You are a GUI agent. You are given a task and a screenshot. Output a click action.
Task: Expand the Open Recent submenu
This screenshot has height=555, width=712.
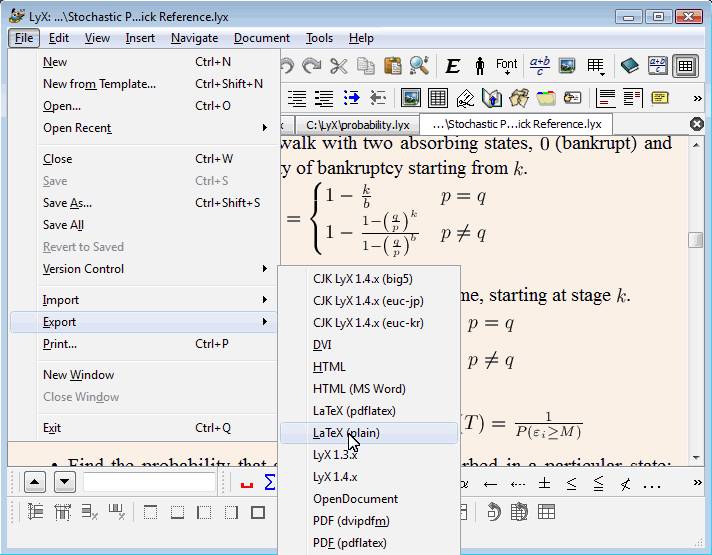click(142, 128)
